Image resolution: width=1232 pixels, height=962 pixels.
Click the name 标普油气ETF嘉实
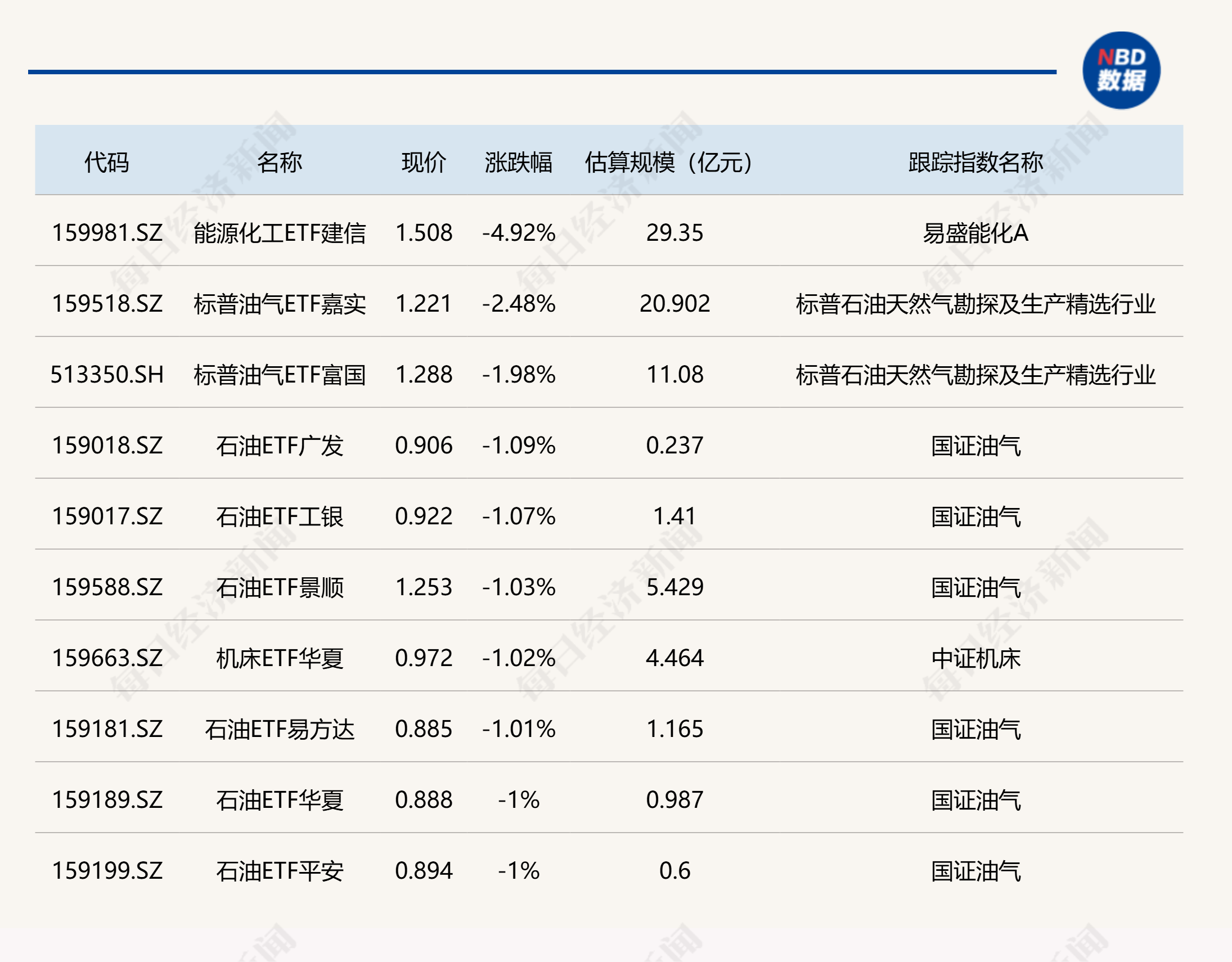tap(280, 304)
